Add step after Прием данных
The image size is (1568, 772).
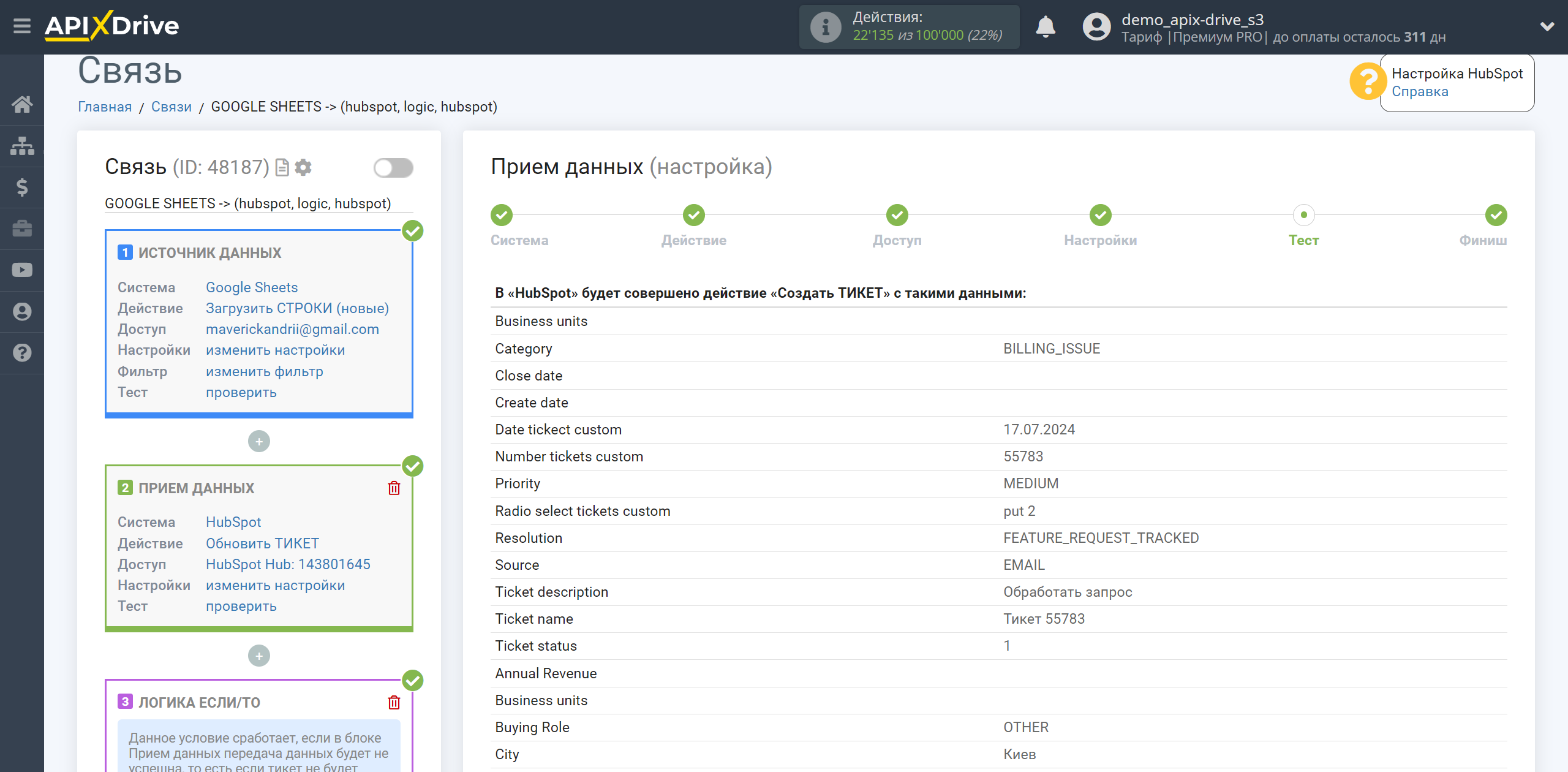(259, 656)
